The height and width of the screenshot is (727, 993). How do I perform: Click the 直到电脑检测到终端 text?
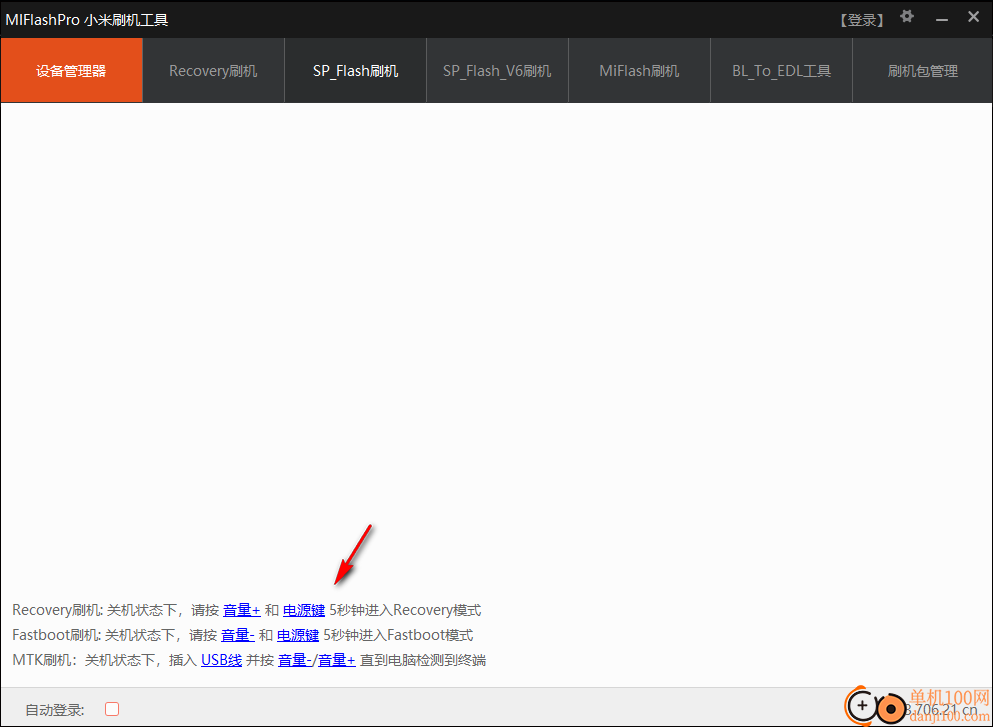[423, 661]
